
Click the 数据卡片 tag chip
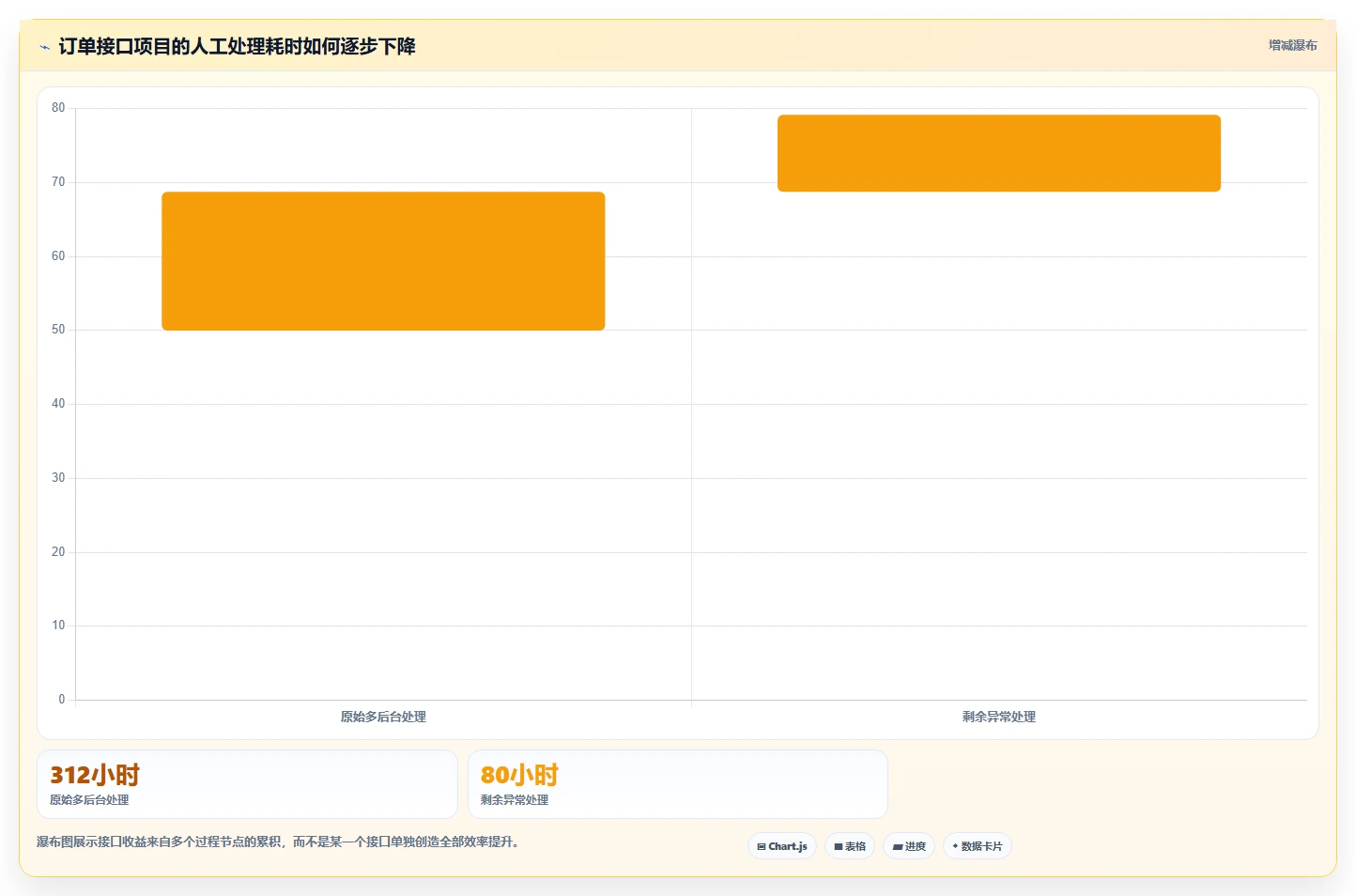click(x=978, y=846)
